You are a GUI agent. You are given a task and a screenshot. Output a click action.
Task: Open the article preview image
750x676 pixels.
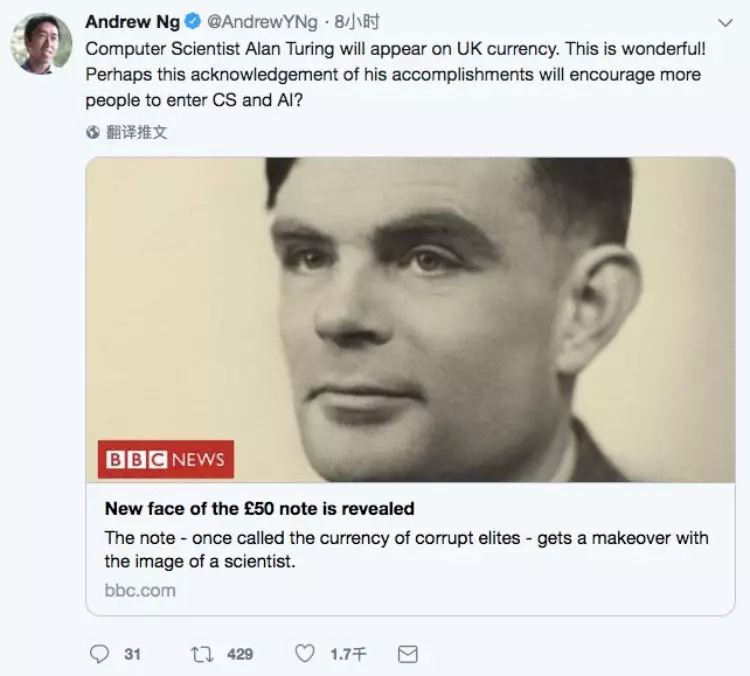click(x=410, y=319)
